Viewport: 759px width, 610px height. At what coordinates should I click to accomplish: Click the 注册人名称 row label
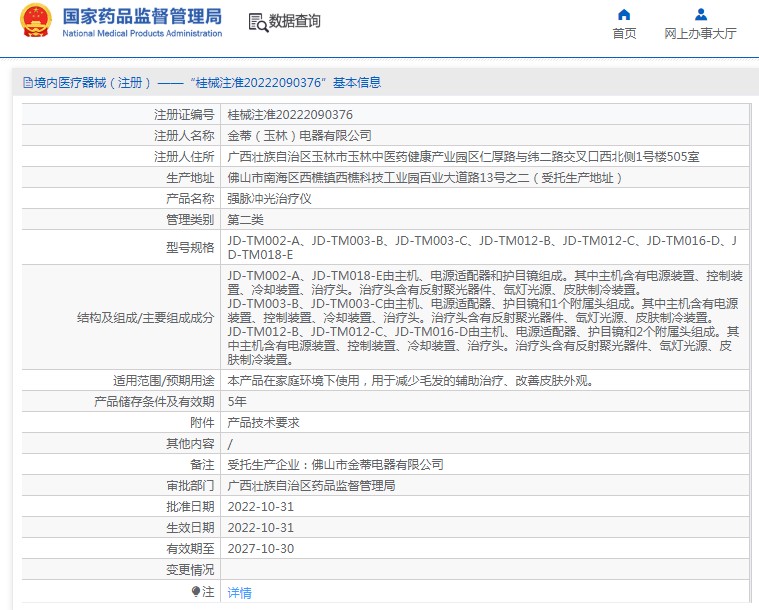184,136
